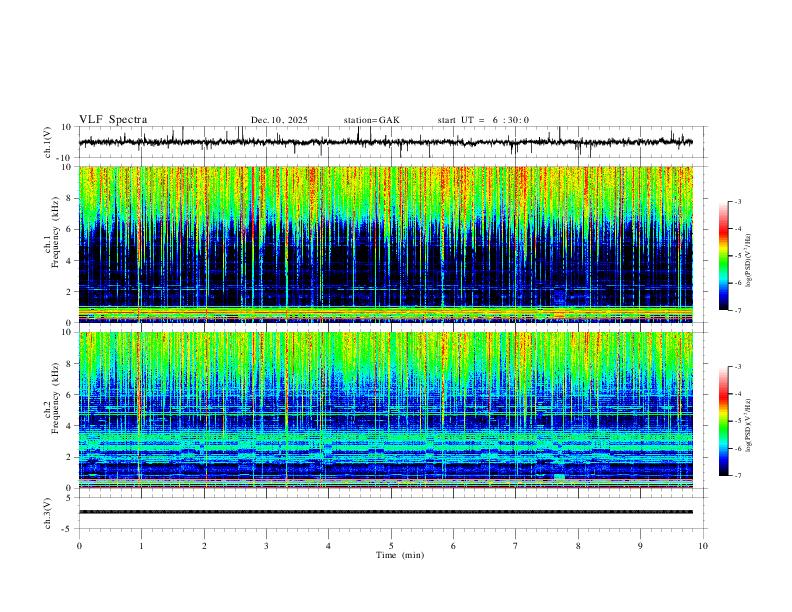This screenshot has width=792, height=612.
Task: Click the ch.1(V) waveform axis label
Action: click(x=48, y=142)
